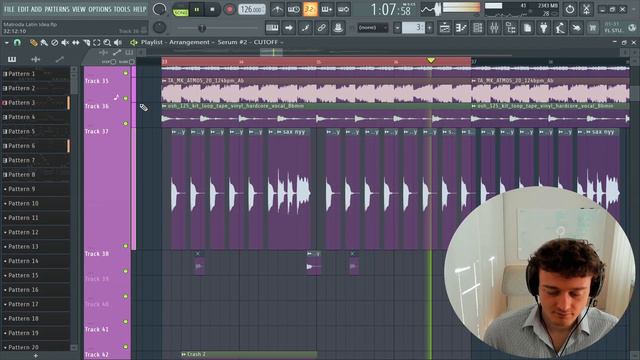The image size is (640, 360).
Task: Add a pattern with the bottom plus
Action: click(x=36, y=356)
